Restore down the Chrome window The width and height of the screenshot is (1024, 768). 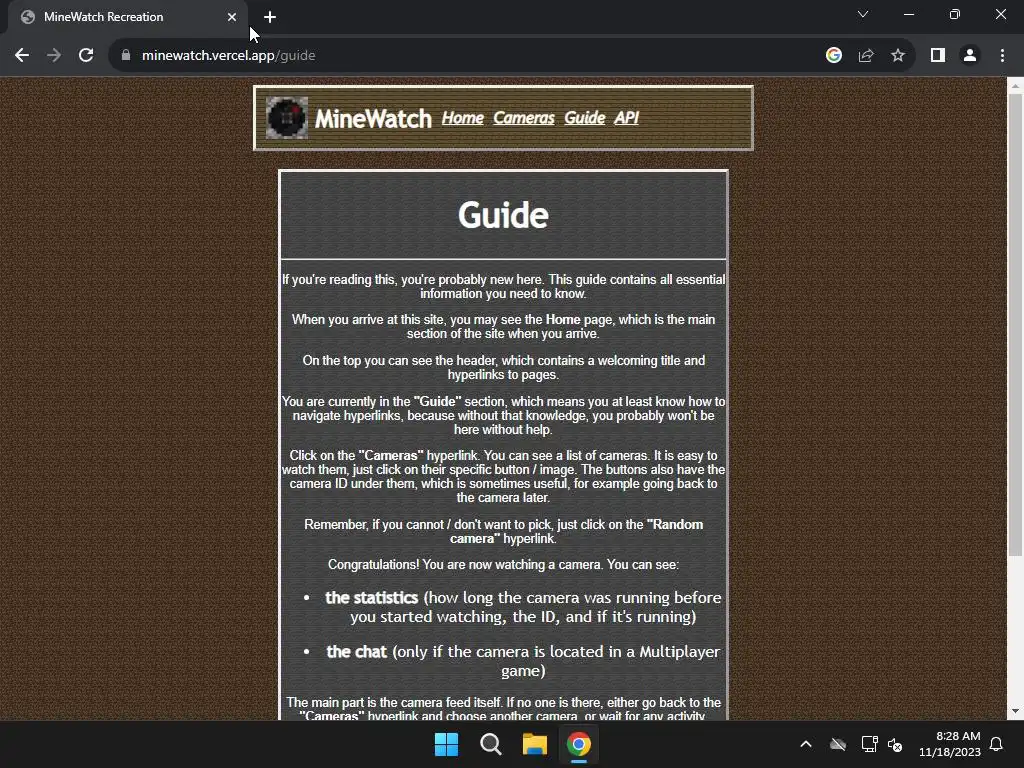[955, 14]
